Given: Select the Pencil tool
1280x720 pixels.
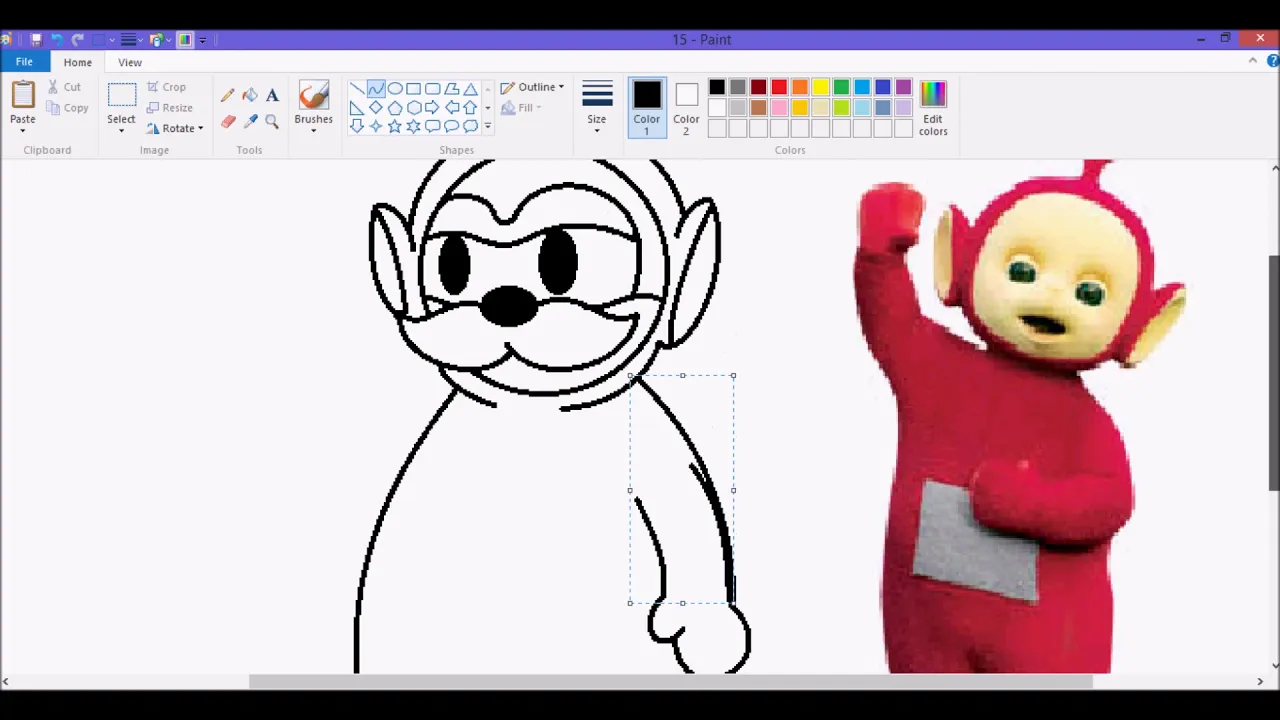Looking at the screenshot, I should click(x=228, y=95).
